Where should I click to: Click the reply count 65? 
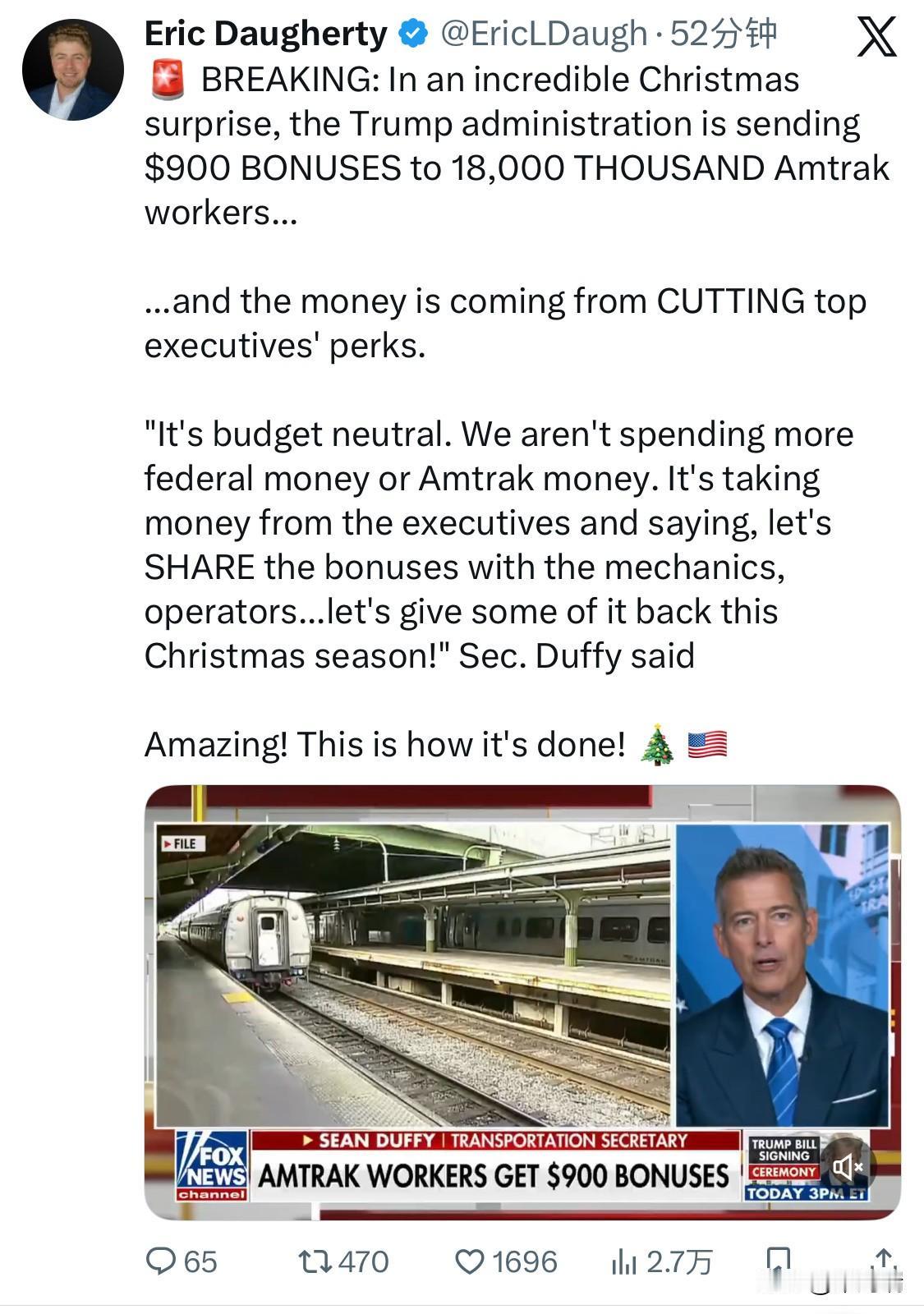200,1261
